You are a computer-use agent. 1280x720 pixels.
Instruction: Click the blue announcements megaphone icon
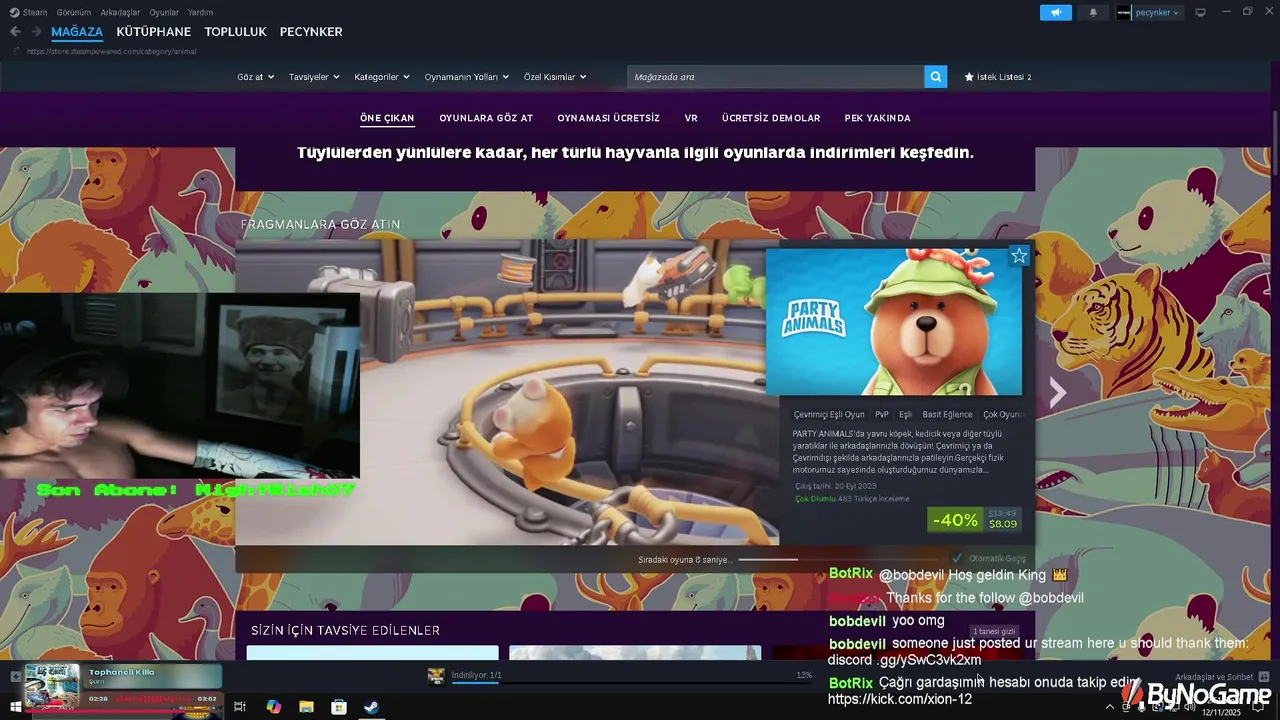pyautogui.click(x=1055, y=12)
